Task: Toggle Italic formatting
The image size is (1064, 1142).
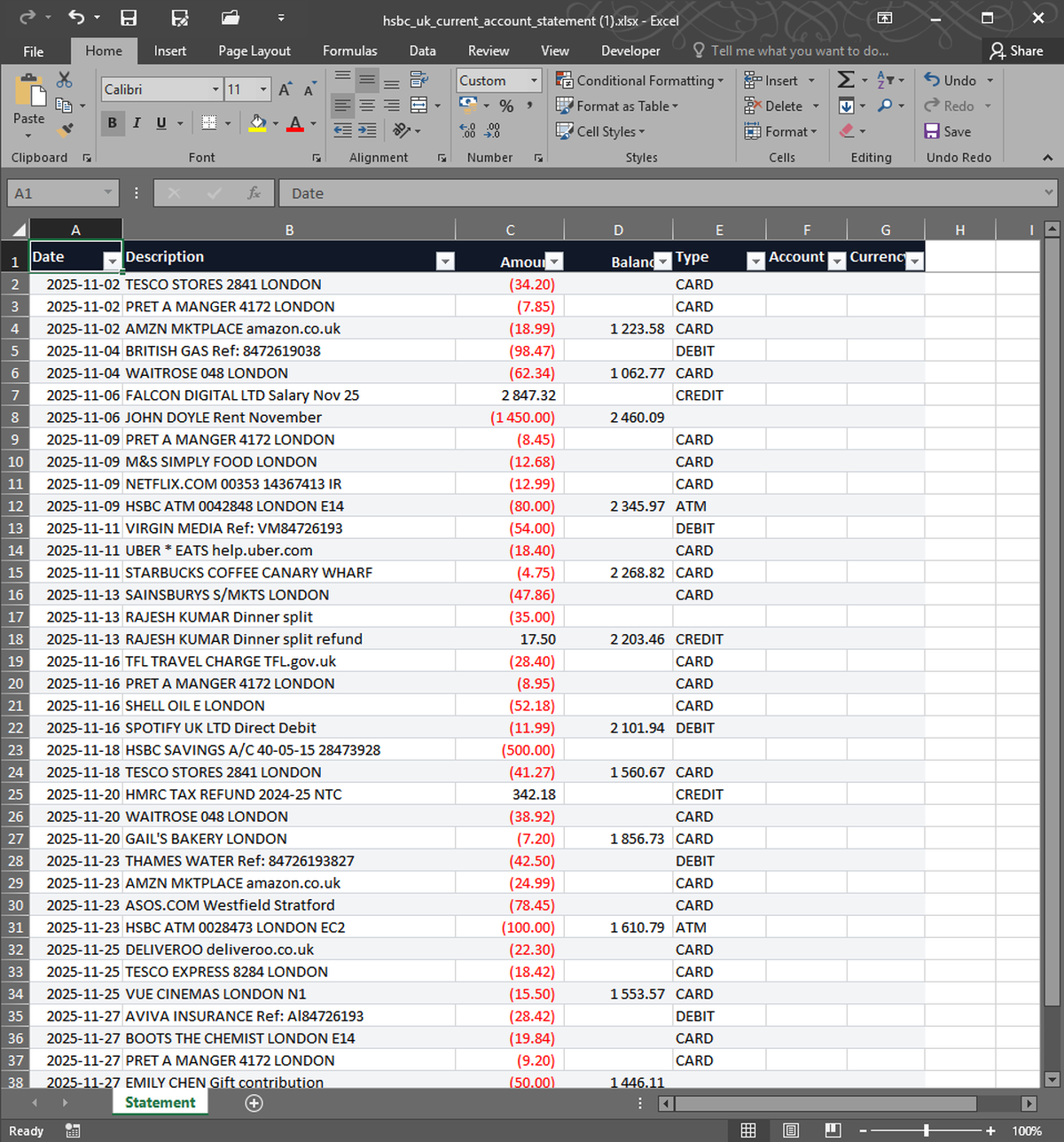Action: (x=137, y=123)
